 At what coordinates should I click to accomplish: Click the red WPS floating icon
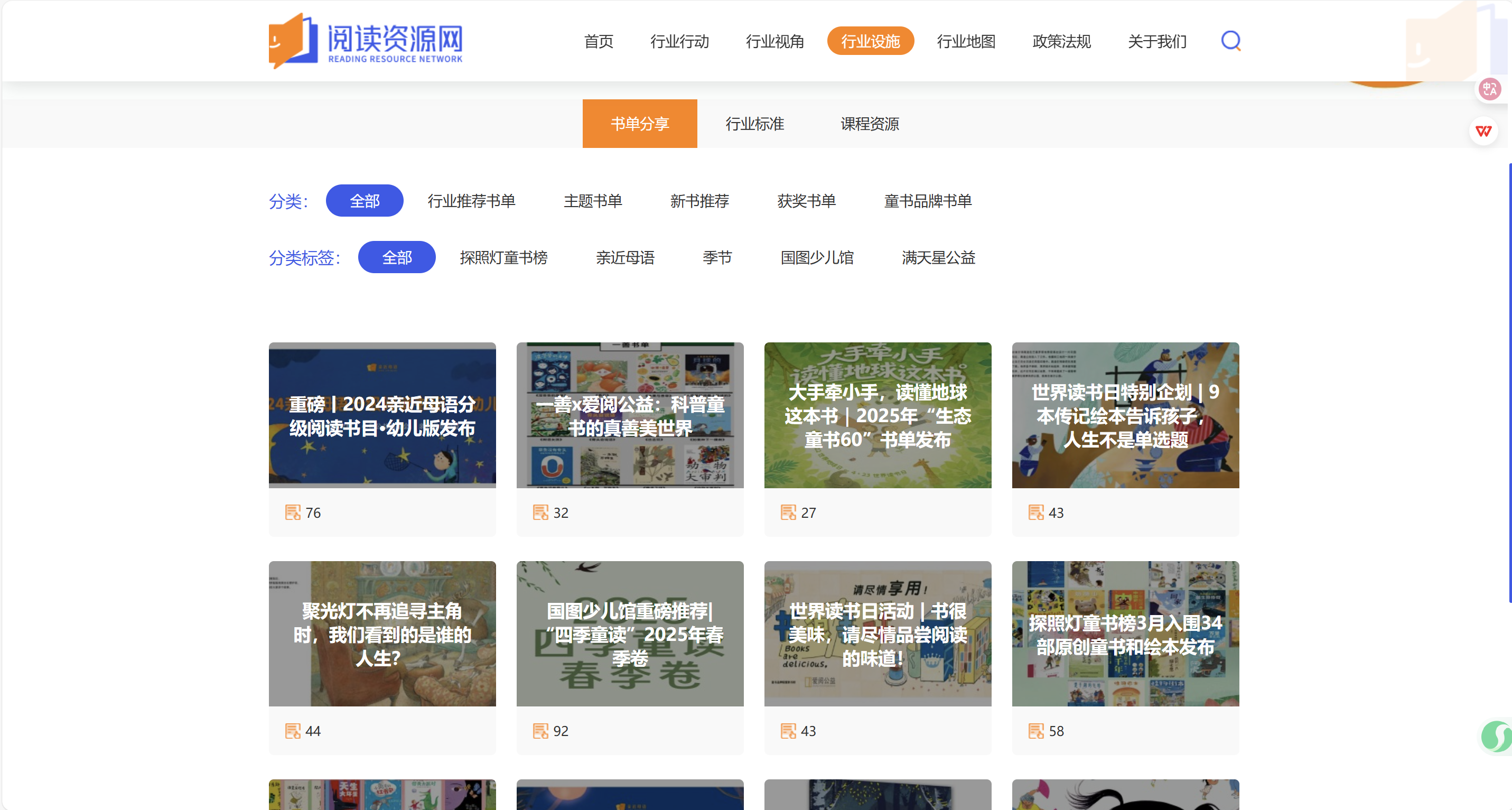1483,131
